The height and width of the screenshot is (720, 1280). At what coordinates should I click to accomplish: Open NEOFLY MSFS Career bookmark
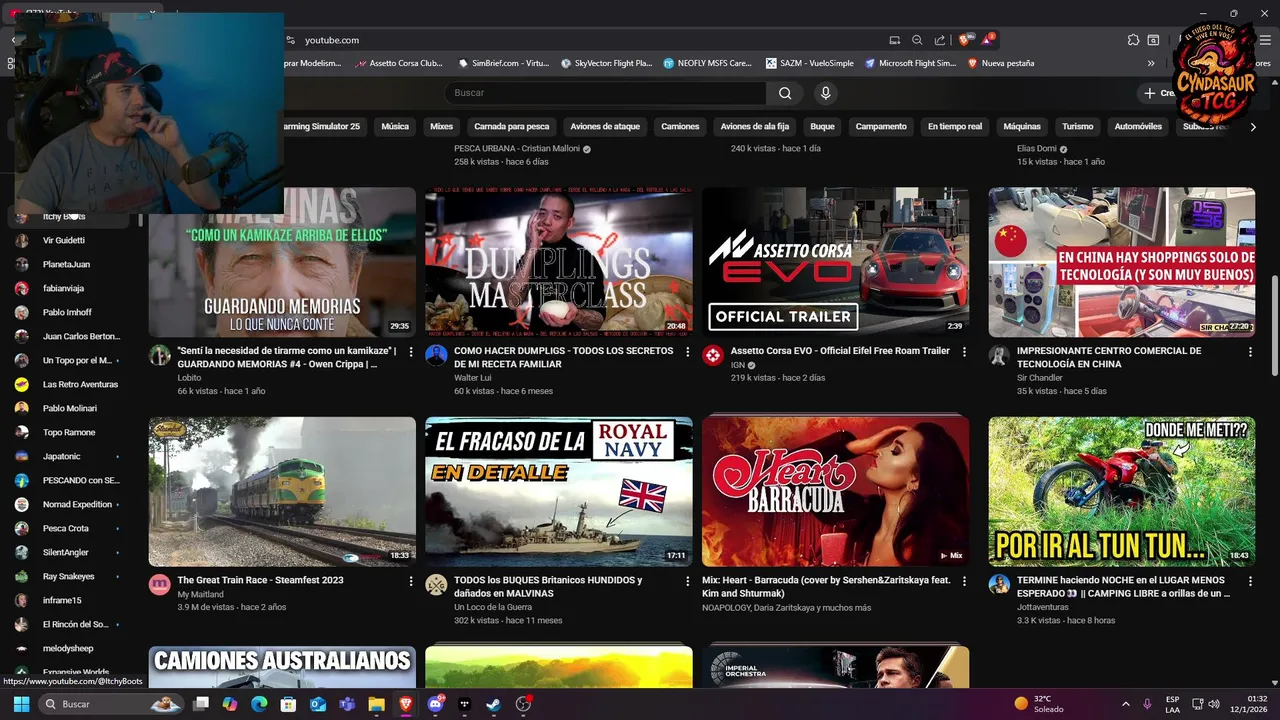coord(708,63)
